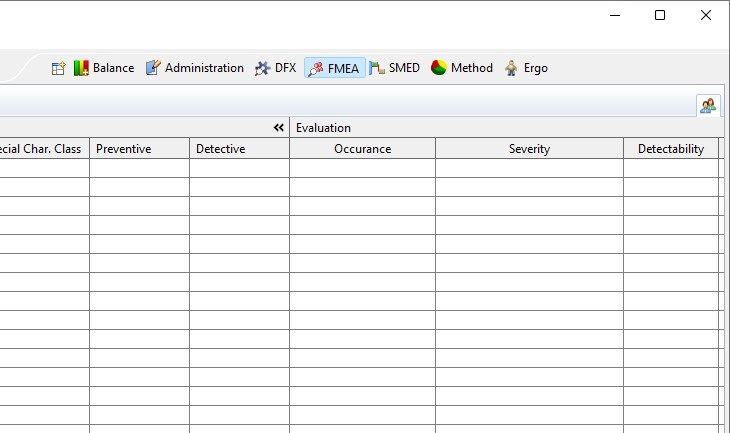This screenshot has height=433, width=730.
Task: Open the Balance perspective
Action: [x=104, y=68]
